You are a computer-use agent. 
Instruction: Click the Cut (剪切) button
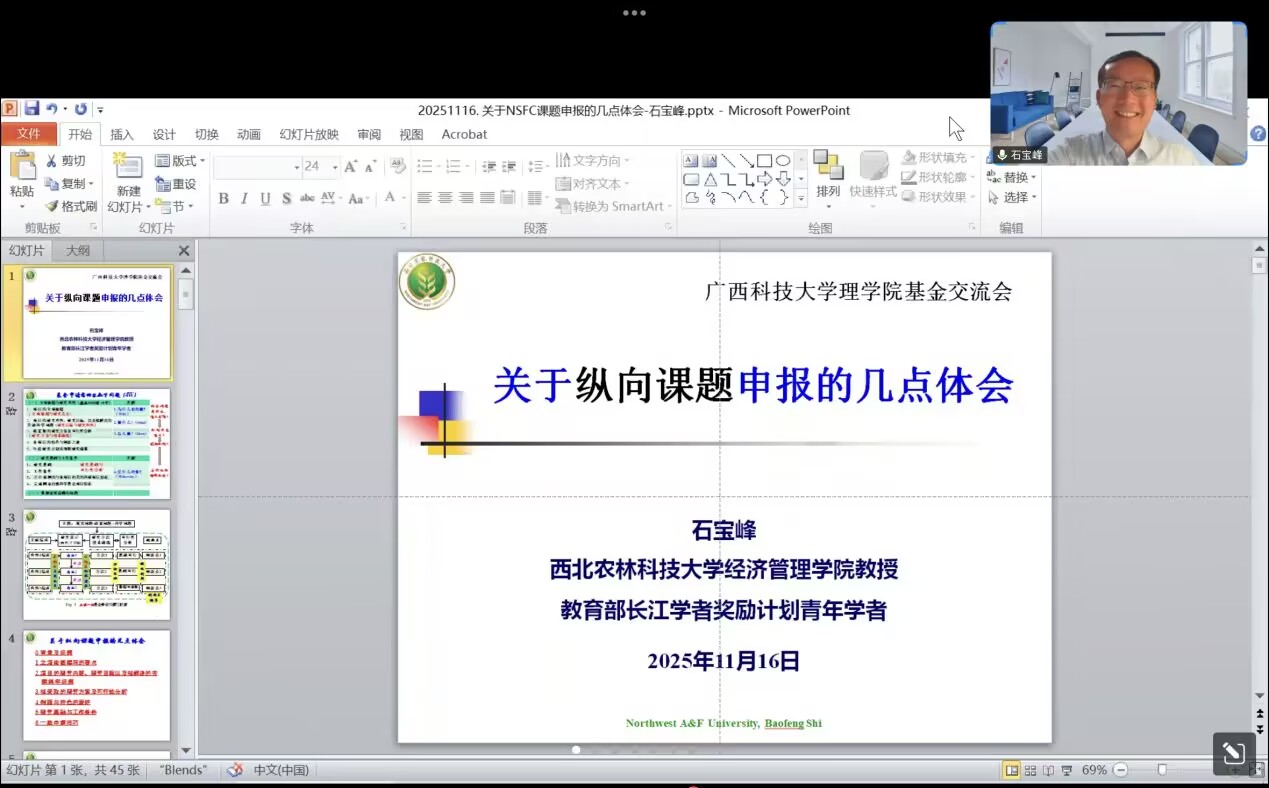[x=66, y=161]
